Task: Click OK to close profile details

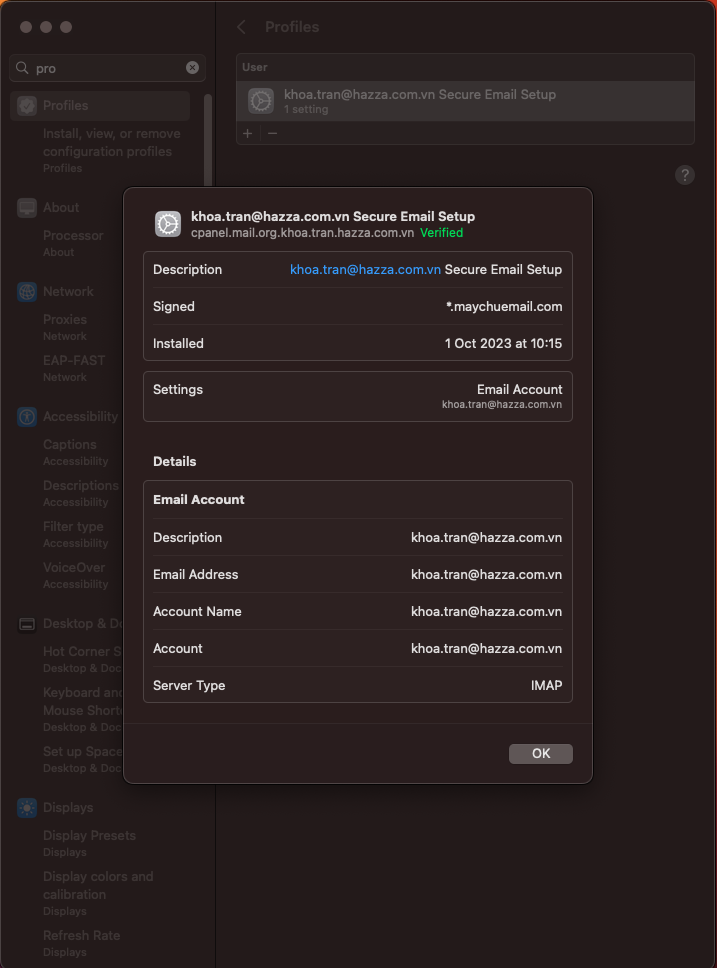Action: [x=540, y=753]
